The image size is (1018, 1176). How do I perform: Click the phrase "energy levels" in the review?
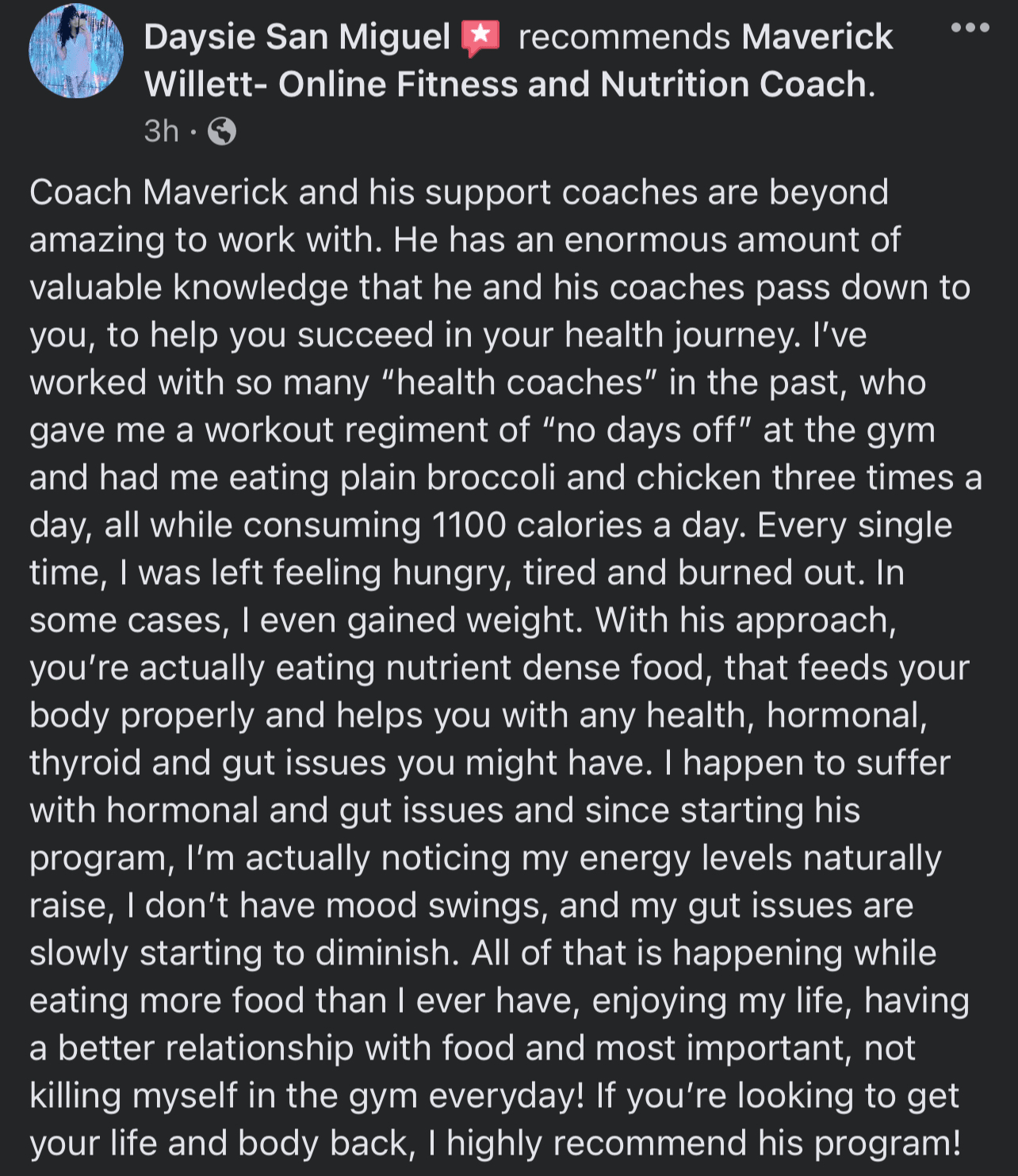click(x=685, y=858)
